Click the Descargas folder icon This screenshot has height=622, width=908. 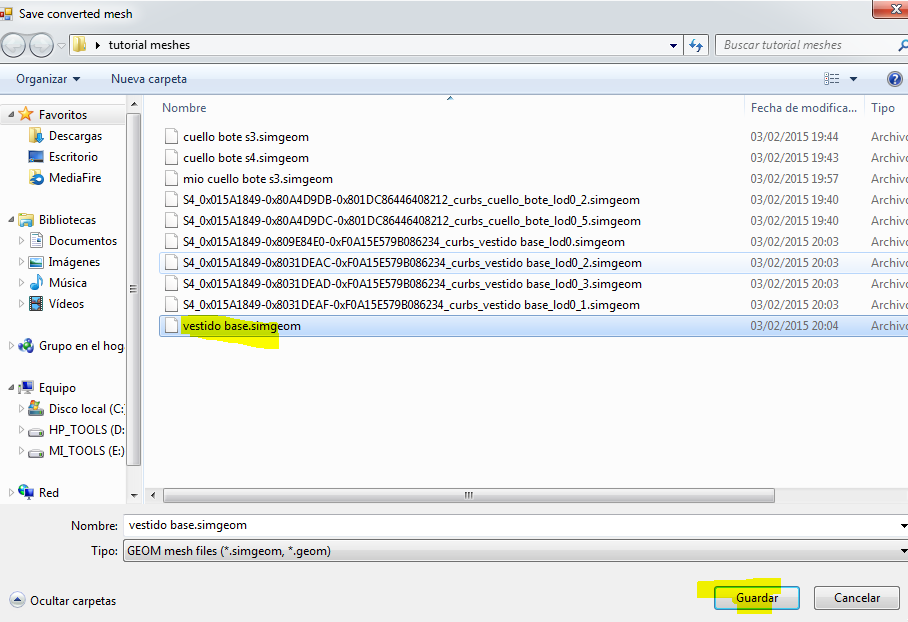click(x=37, y=136)
